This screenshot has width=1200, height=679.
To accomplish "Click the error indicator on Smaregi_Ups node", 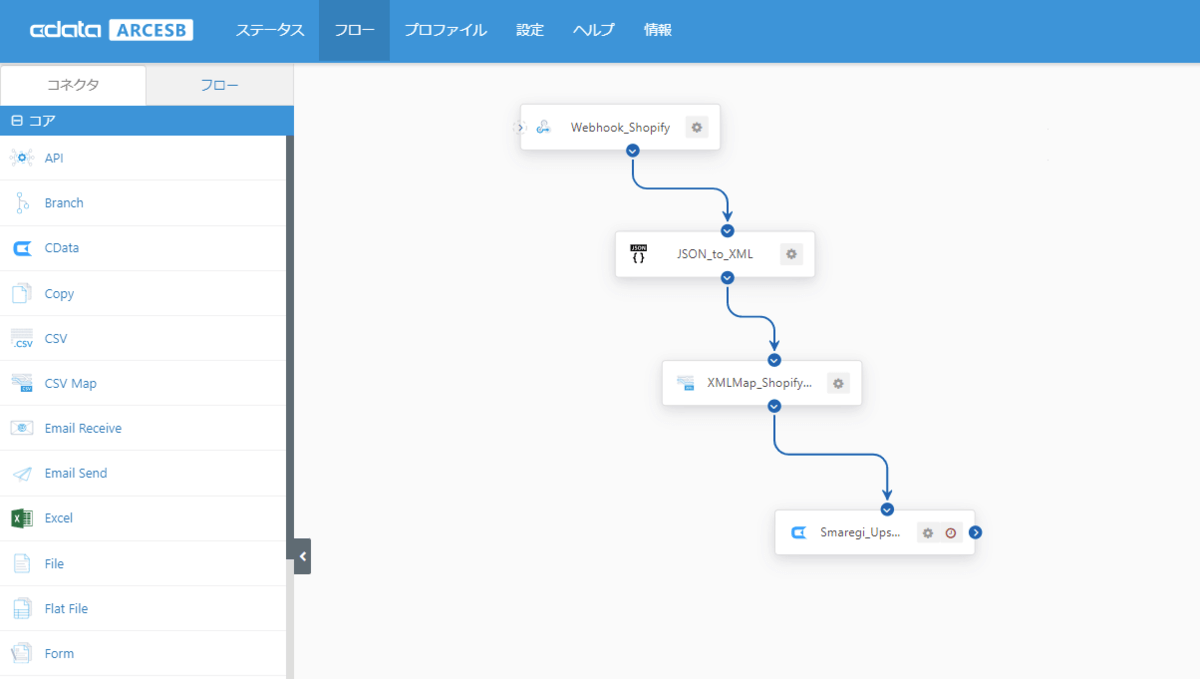I will pyautogui.click(x=951, y=532).
